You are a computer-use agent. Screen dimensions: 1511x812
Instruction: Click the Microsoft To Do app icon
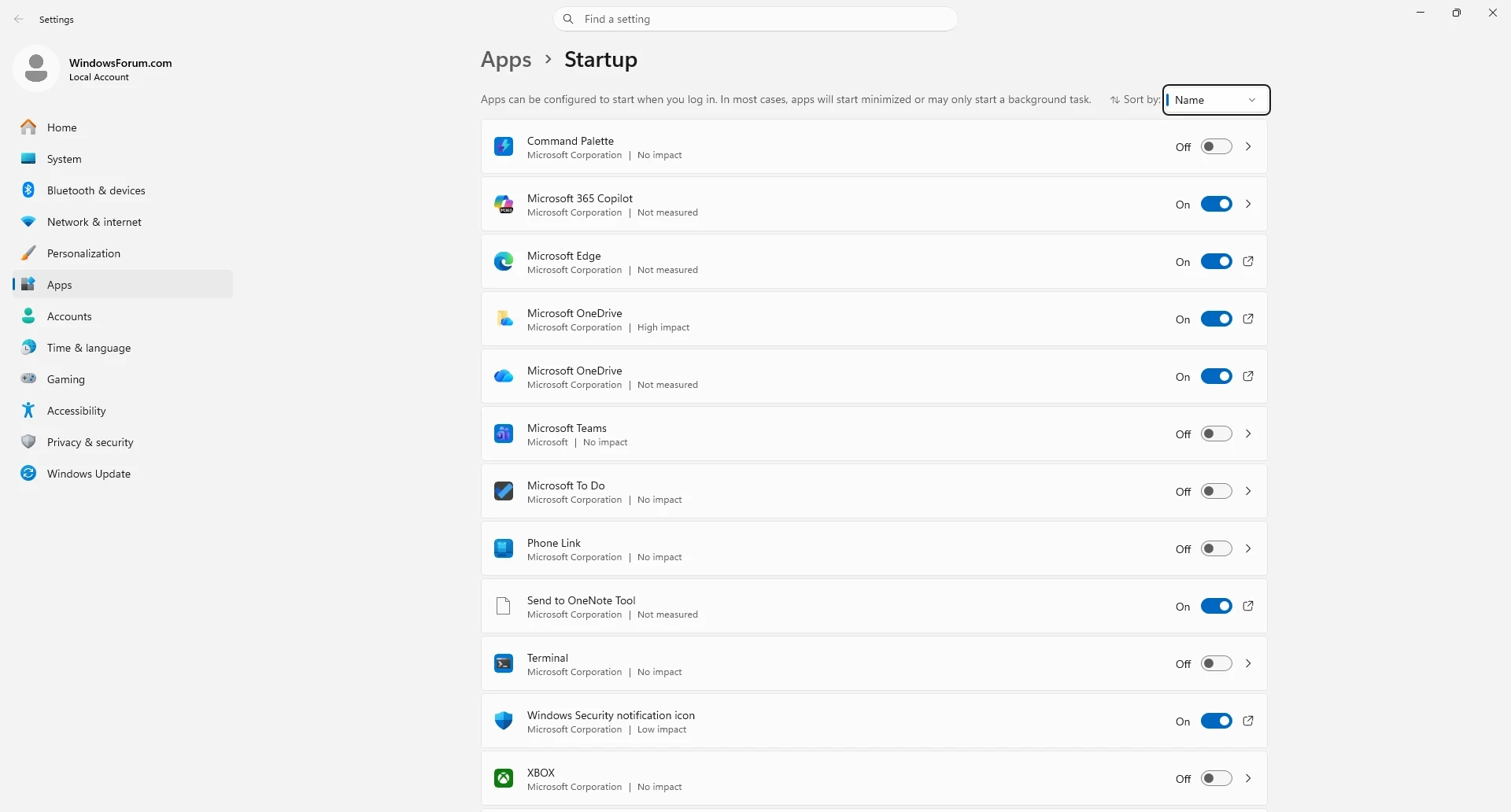point(504,492)
